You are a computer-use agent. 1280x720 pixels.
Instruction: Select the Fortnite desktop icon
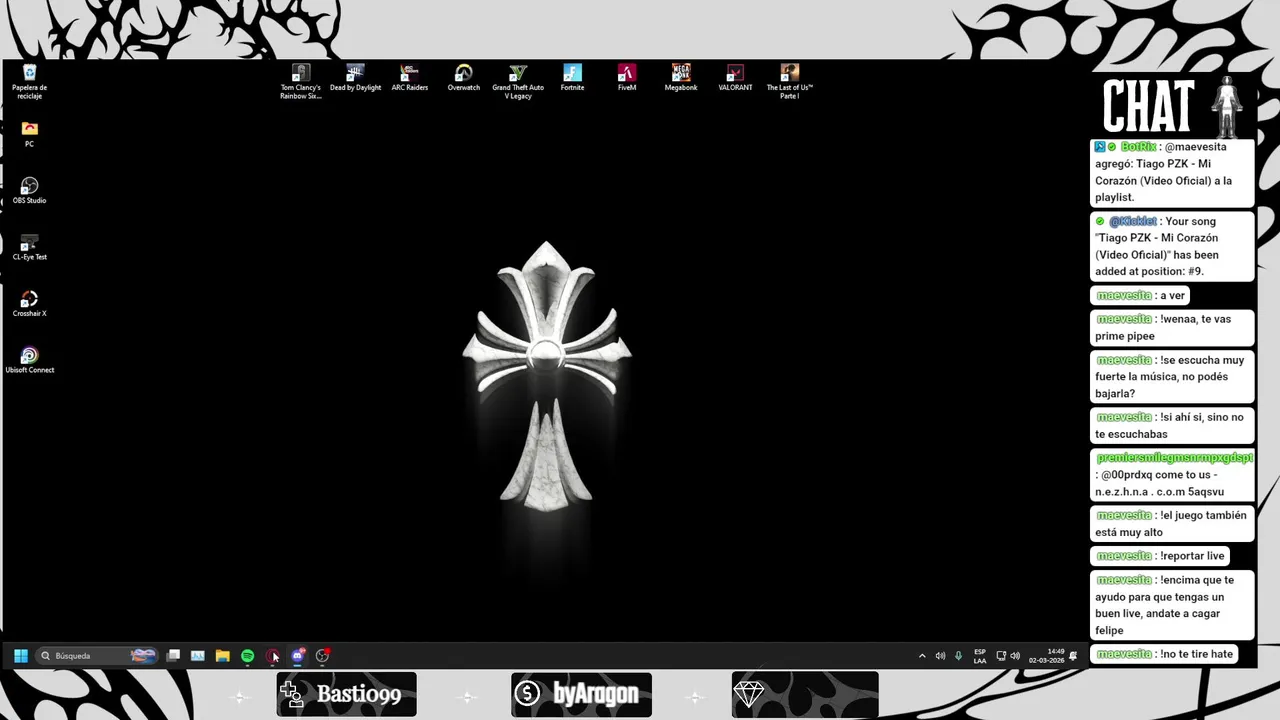click(572, 78)
